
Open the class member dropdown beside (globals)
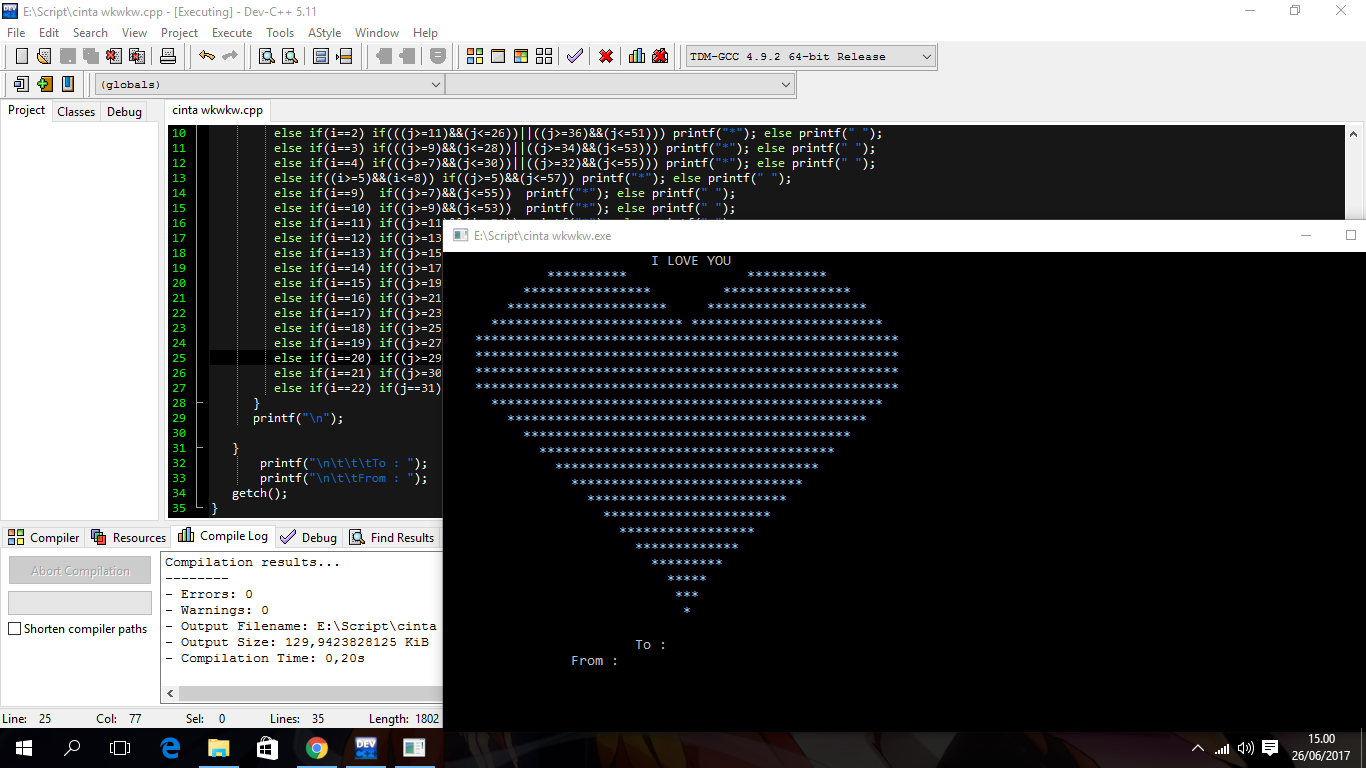pos(787,84)
